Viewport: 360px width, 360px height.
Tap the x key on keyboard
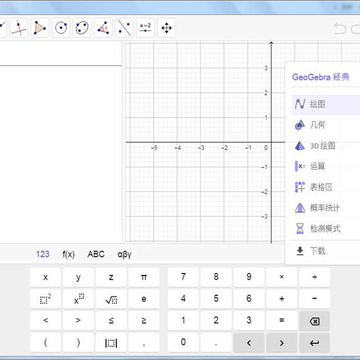pos(45,277)
